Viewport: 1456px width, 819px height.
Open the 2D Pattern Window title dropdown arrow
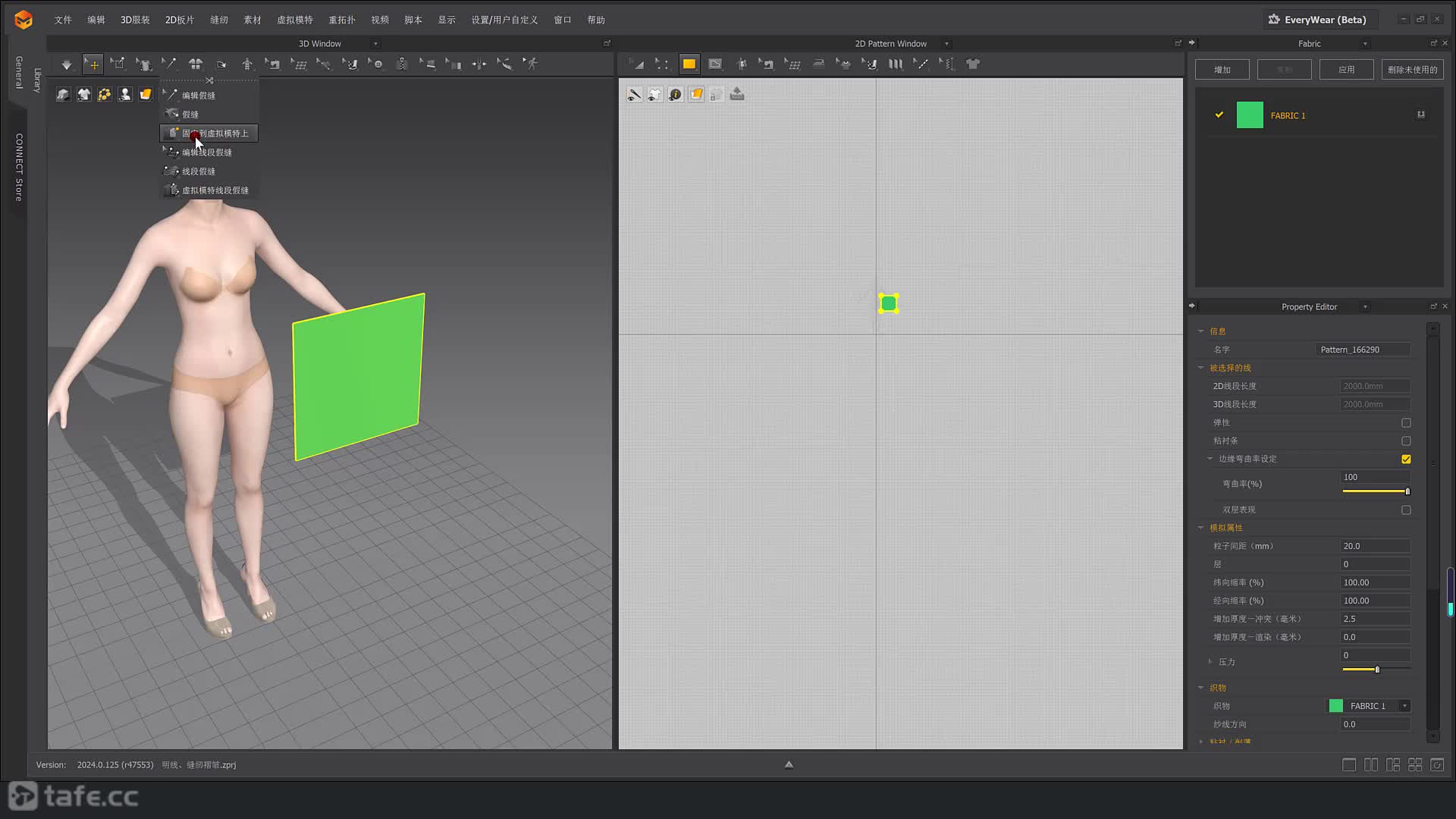point(946,44)
